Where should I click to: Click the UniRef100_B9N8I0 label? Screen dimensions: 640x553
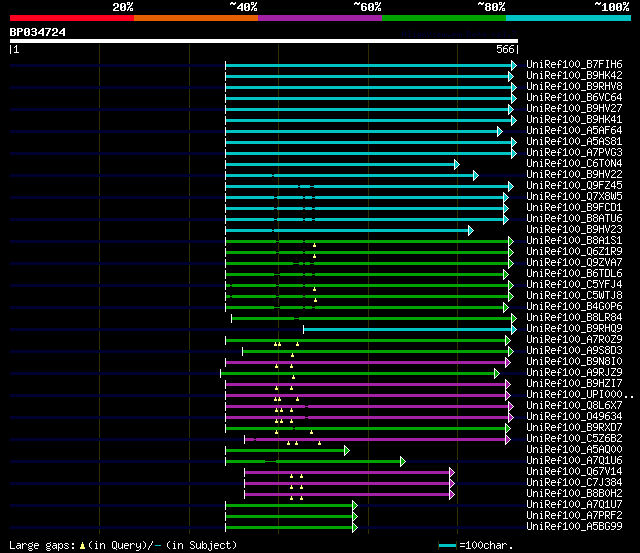pyautogui.click(x=574, y=362)
